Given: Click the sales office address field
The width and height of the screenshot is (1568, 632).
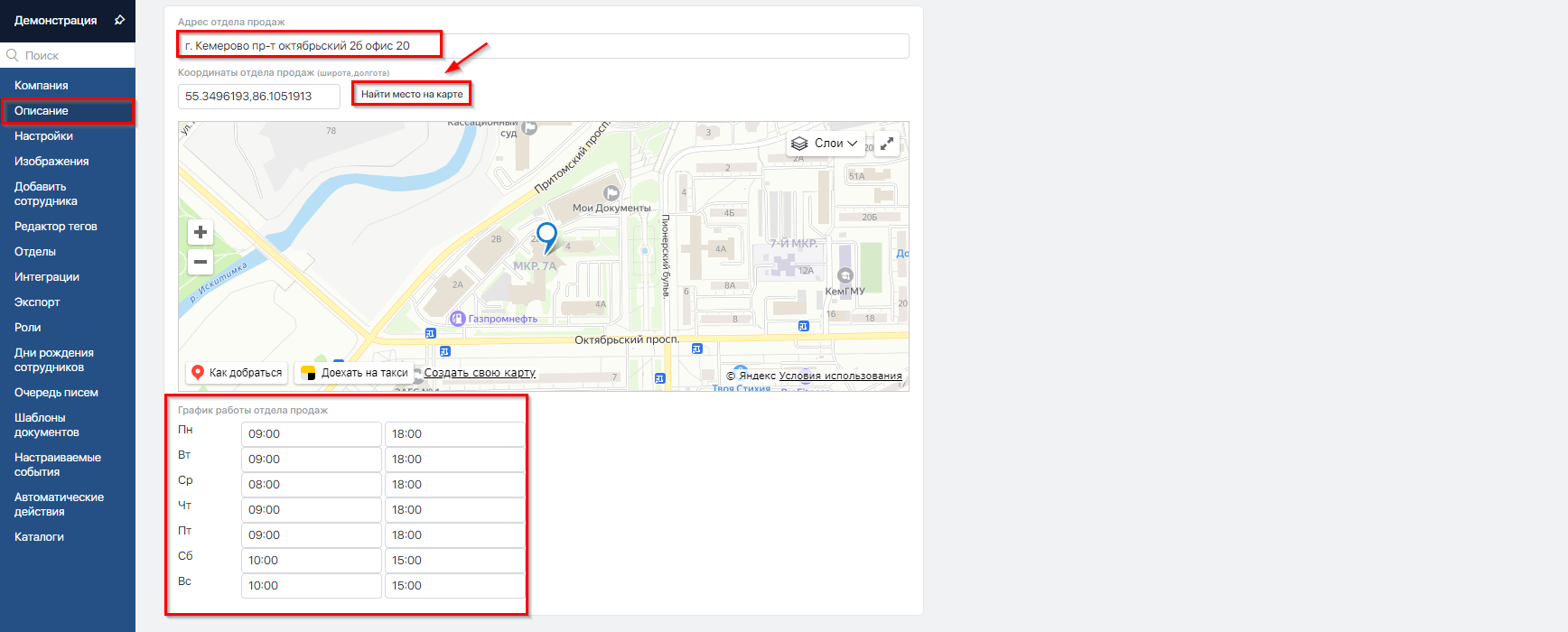Looking at the screenshot, I should pos(542,46).
